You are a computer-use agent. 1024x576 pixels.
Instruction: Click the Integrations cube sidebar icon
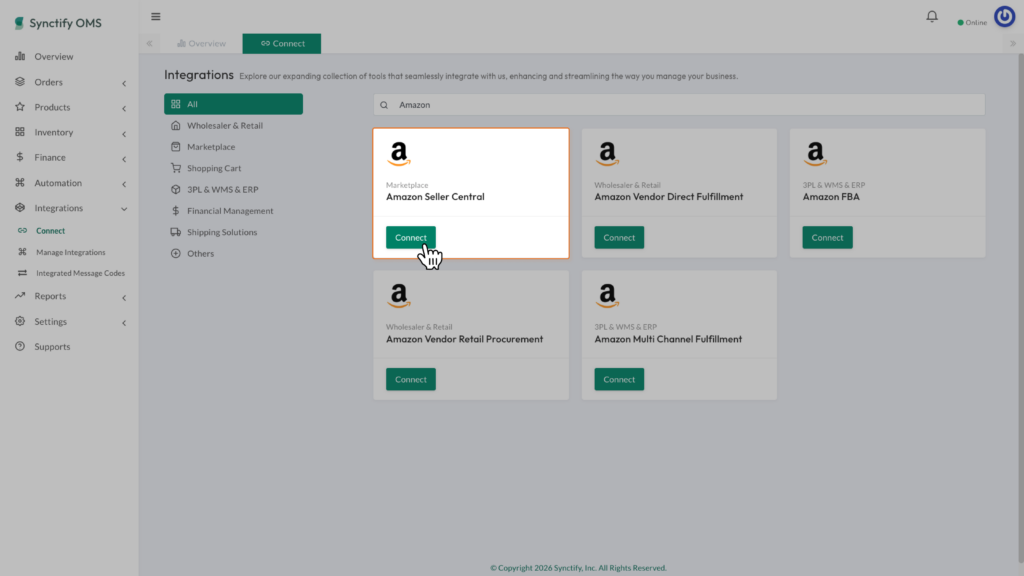(20, 208)
